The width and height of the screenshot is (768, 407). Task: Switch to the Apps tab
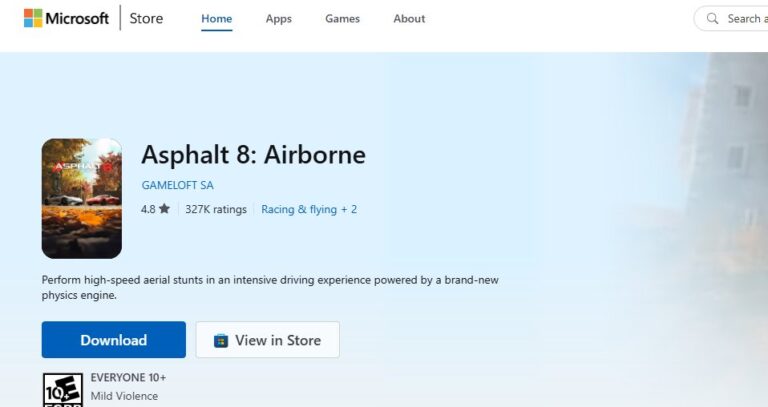tap(279, 19)
